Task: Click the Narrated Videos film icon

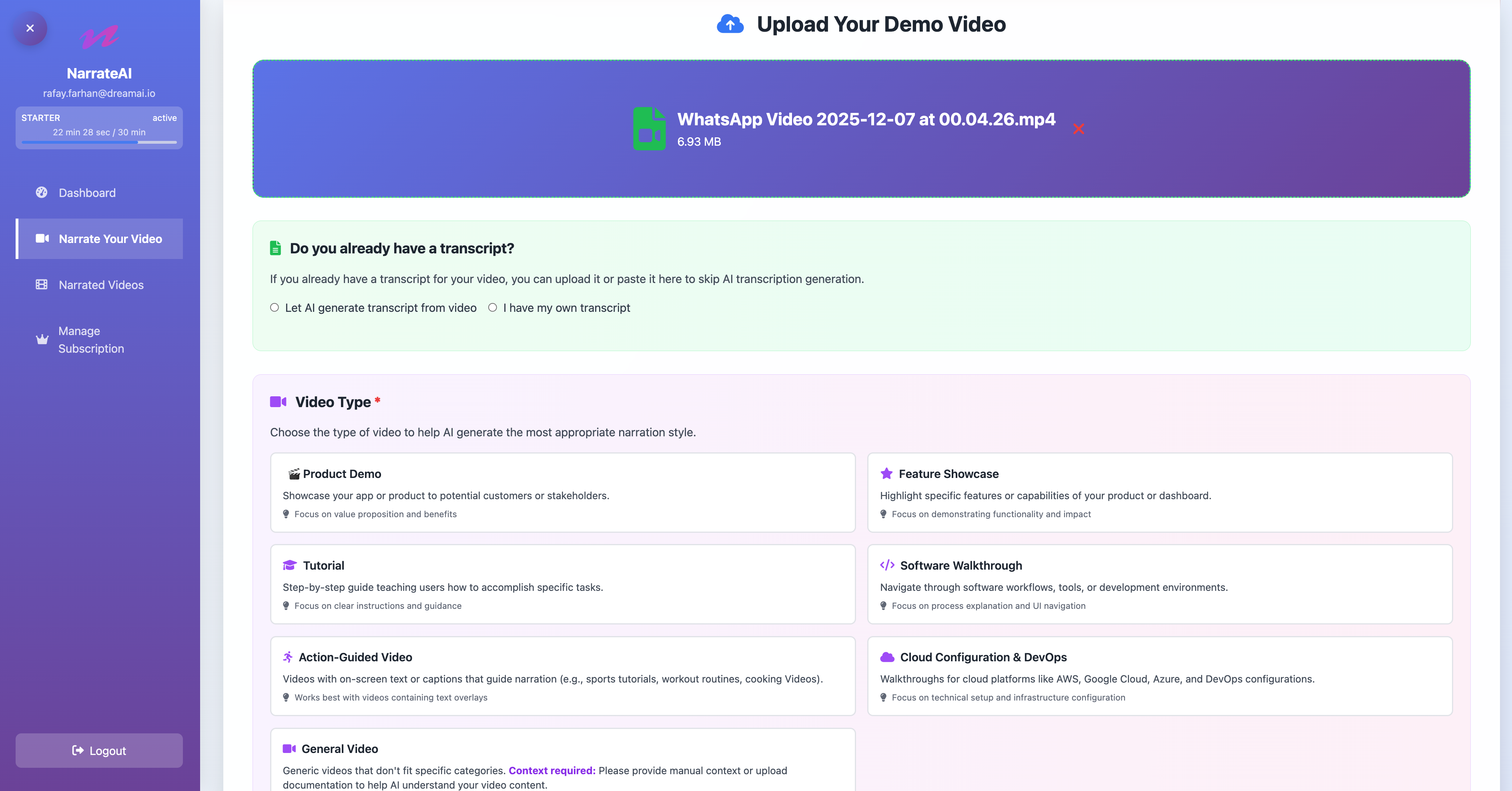Action: (x=42, y=285)
